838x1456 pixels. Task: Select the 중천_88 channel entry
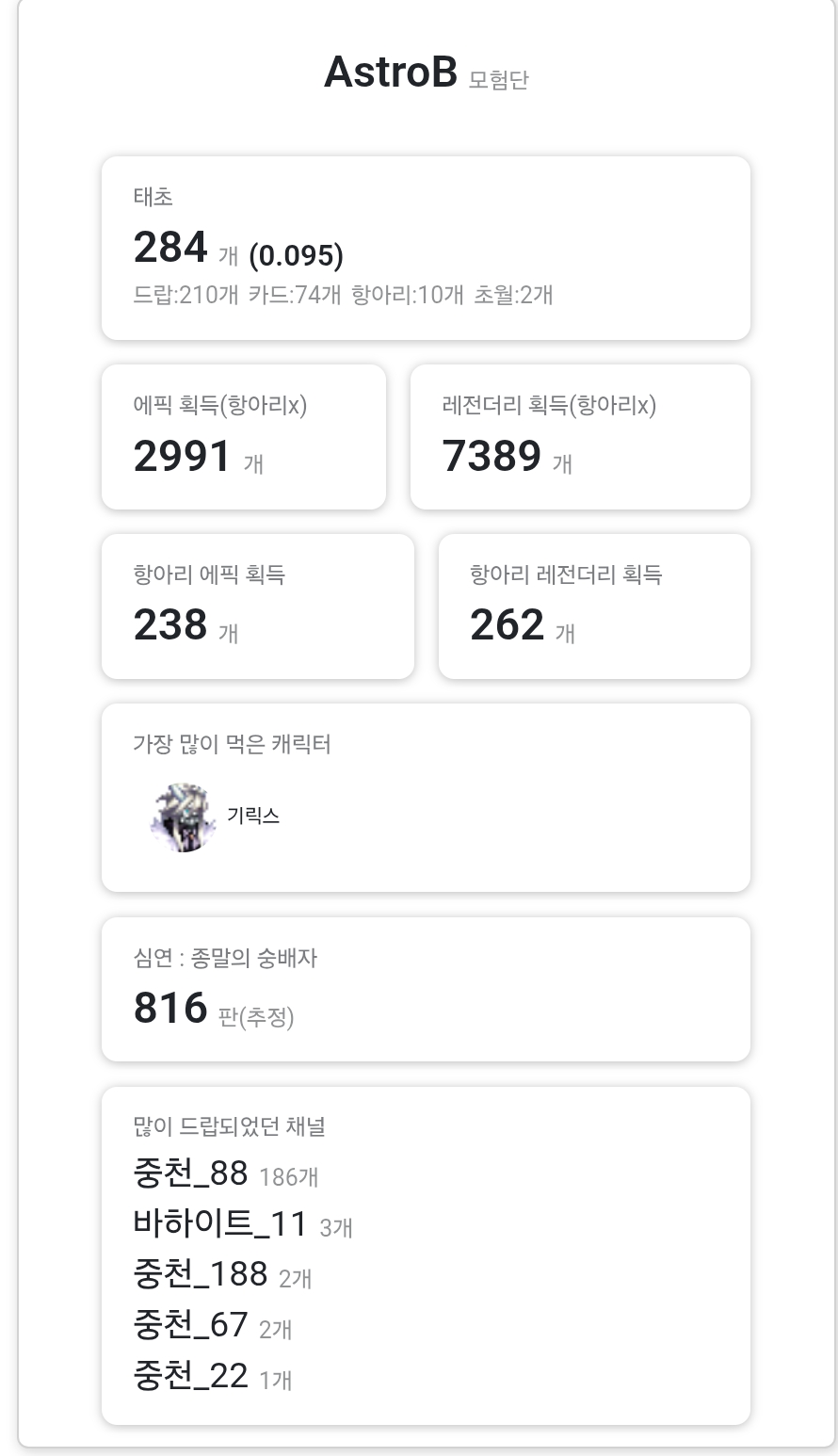point(191,1173)
